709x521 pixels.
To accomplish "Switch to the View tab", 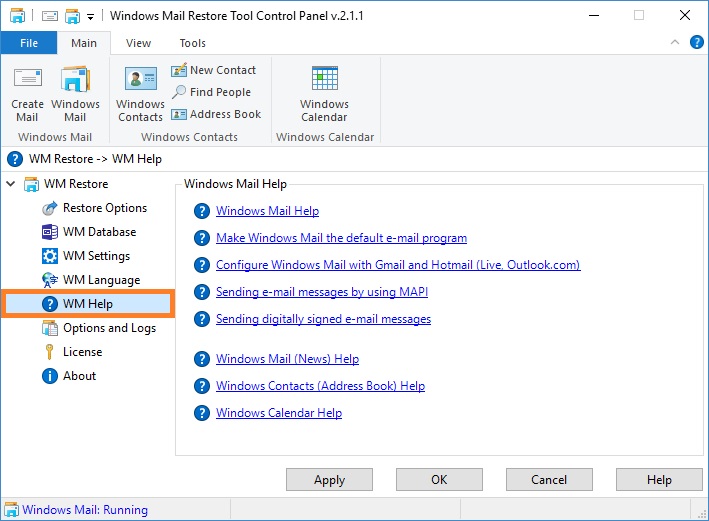I will [x=138, y=43].
